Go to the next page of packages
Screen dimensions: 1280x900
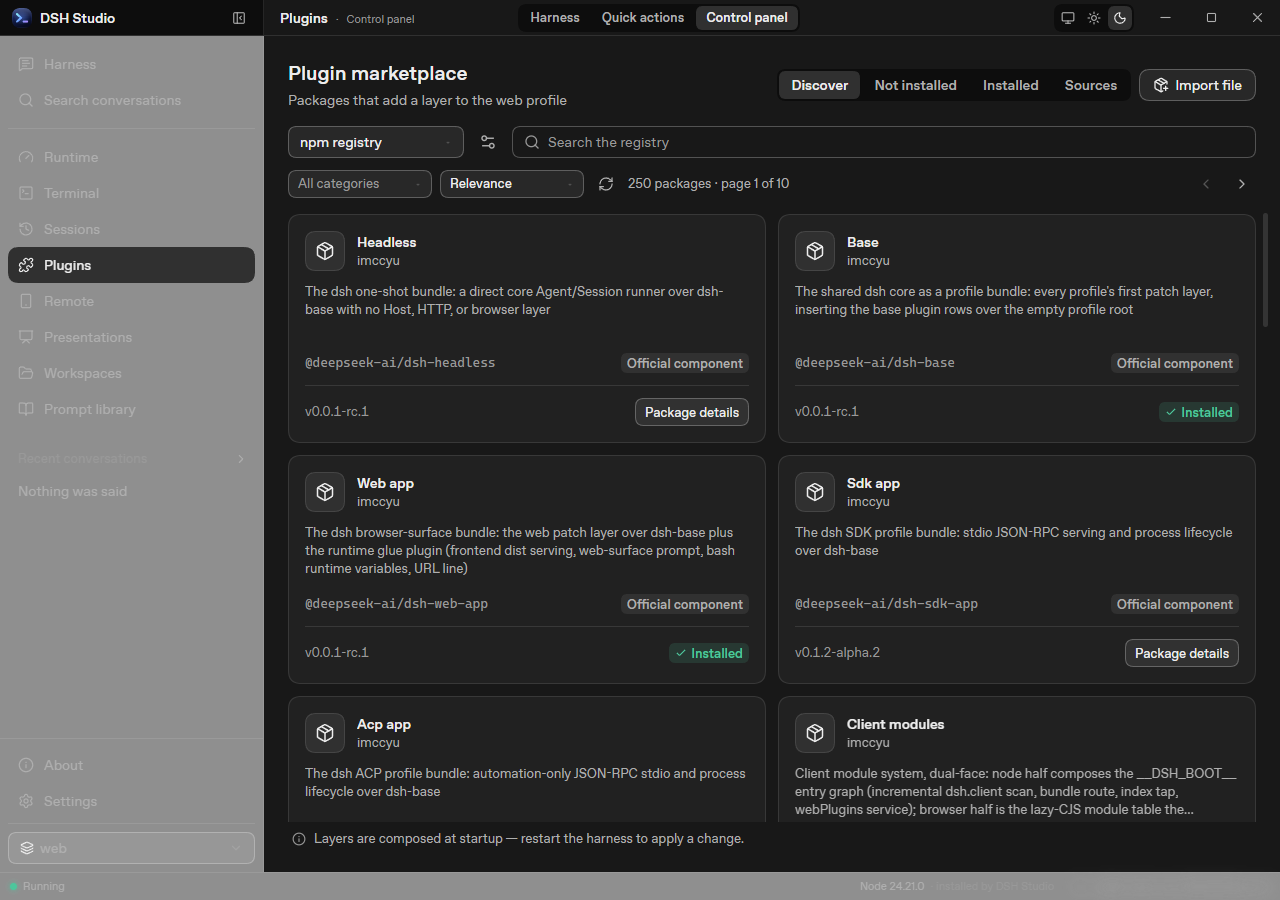(1242, 184)
